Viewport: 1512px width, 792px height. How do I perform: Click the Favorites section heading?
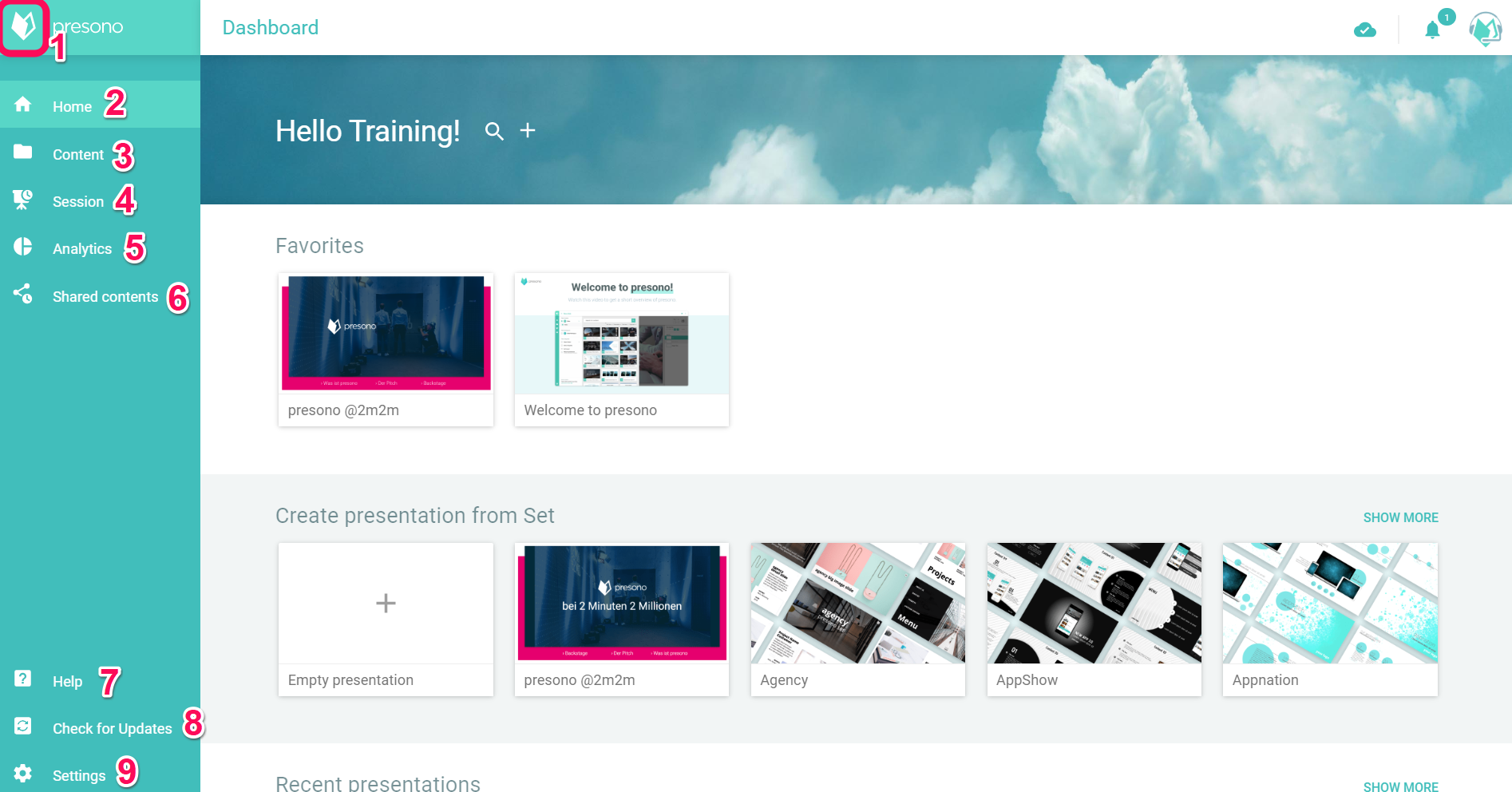pos(319,246)
